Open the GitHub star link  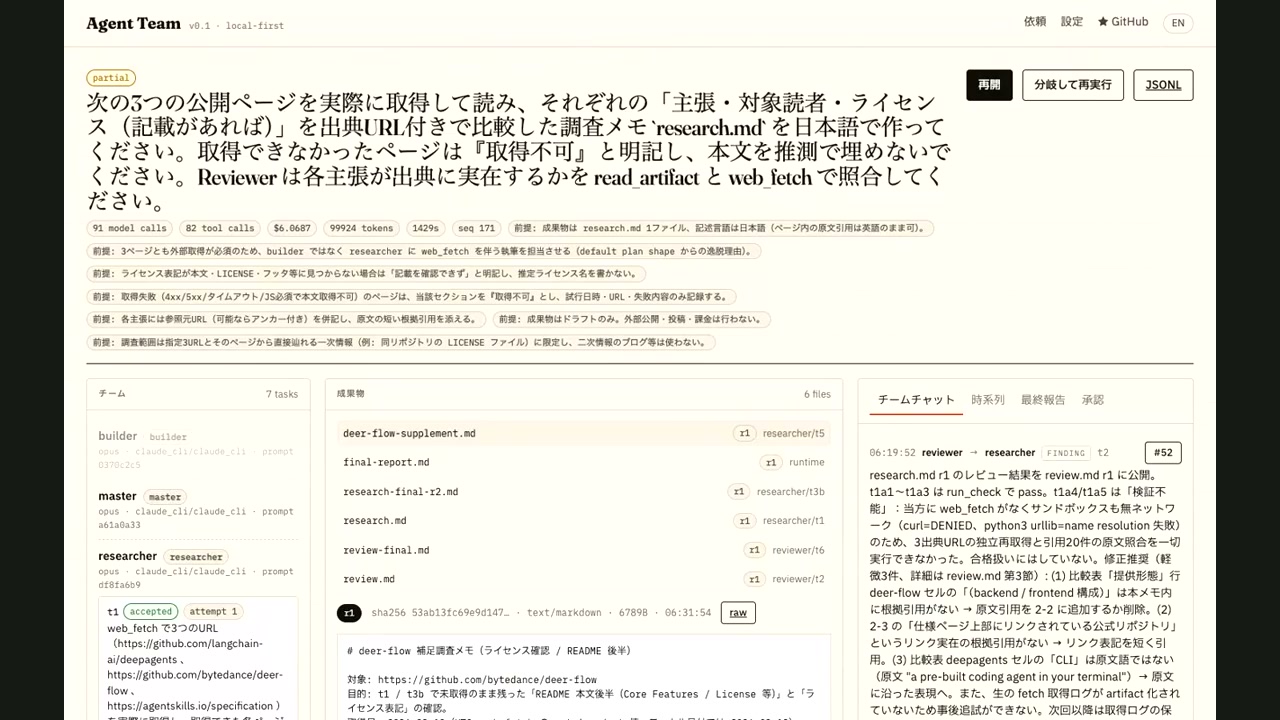point(1123,22)
